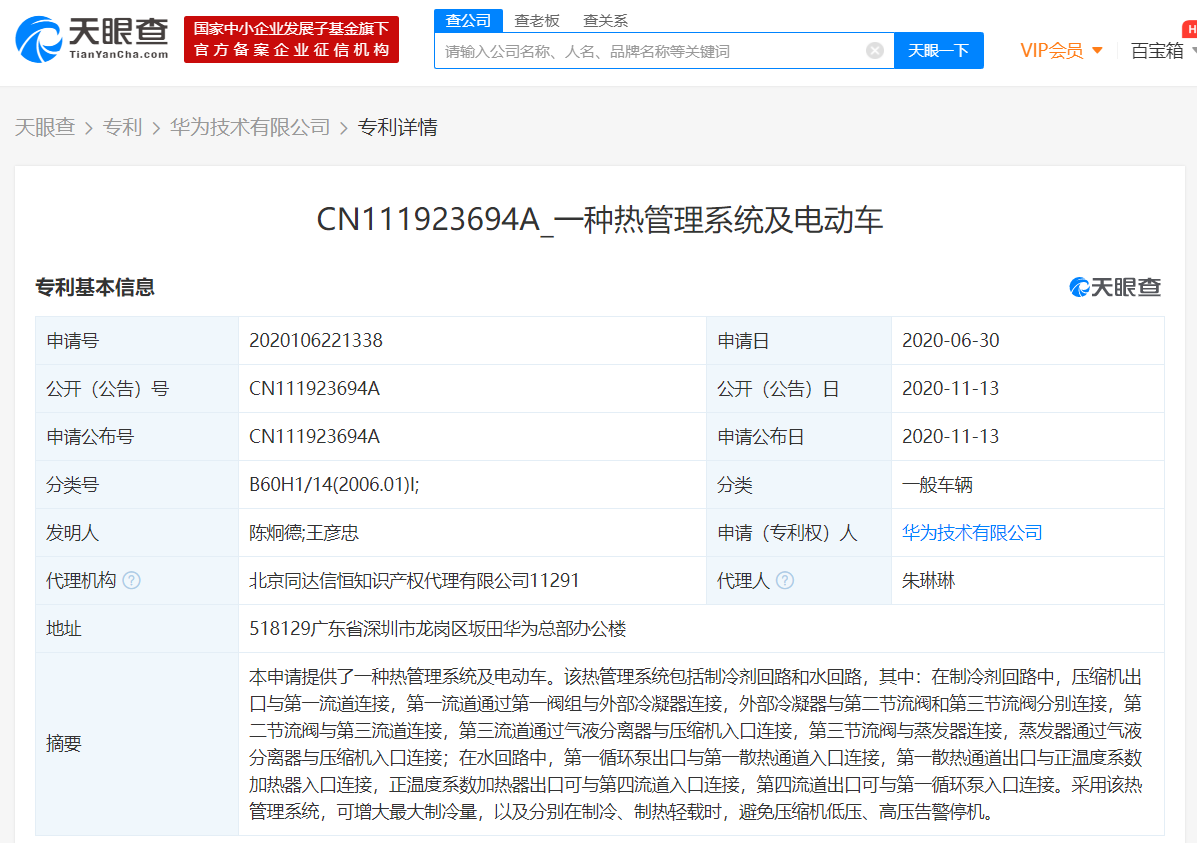Click classification value 一般车辆

(x=937, y=484)
